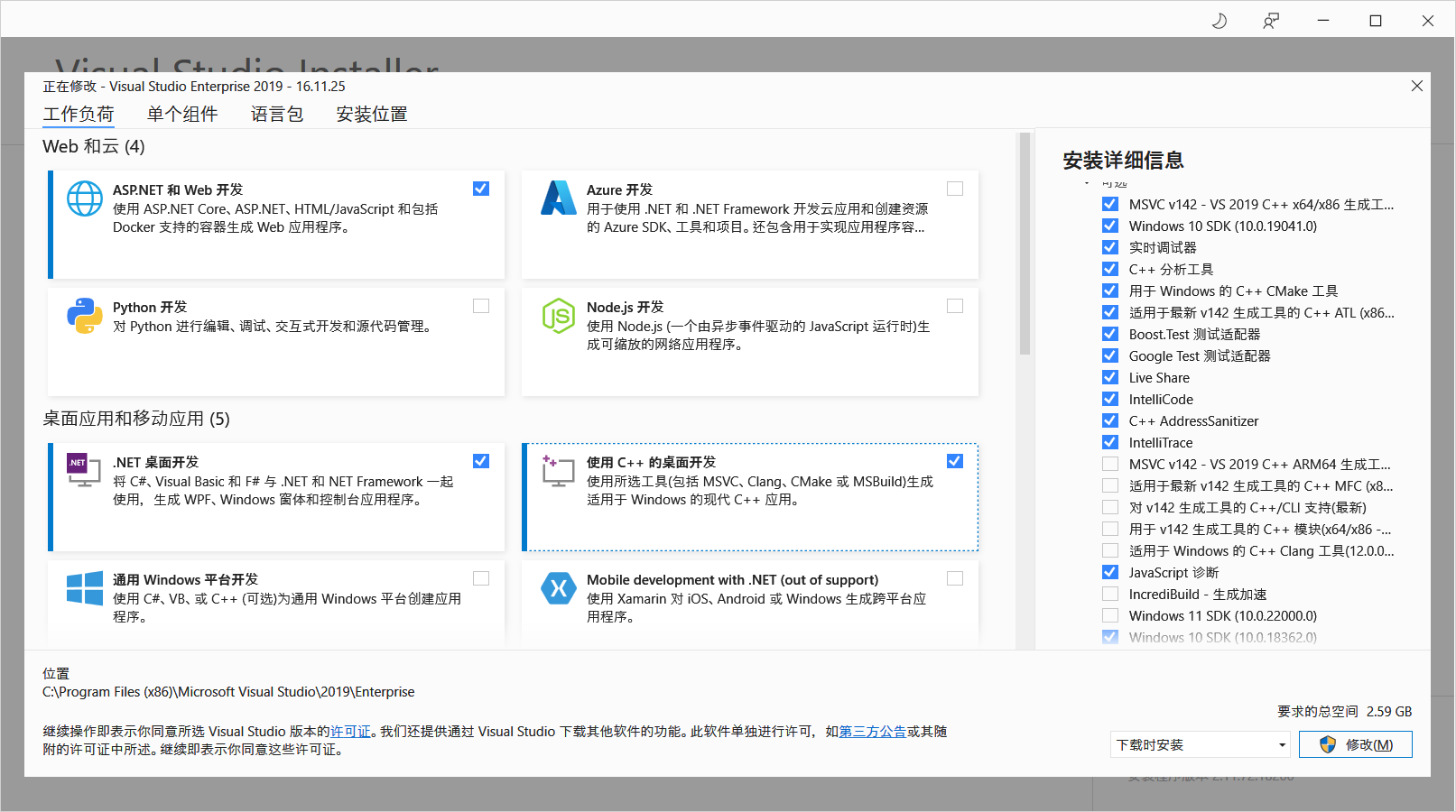The width and height of the screenshot is (1456, 812).
Task: Click the .NET desktop development icon
Action: click(x=85, y=471)
